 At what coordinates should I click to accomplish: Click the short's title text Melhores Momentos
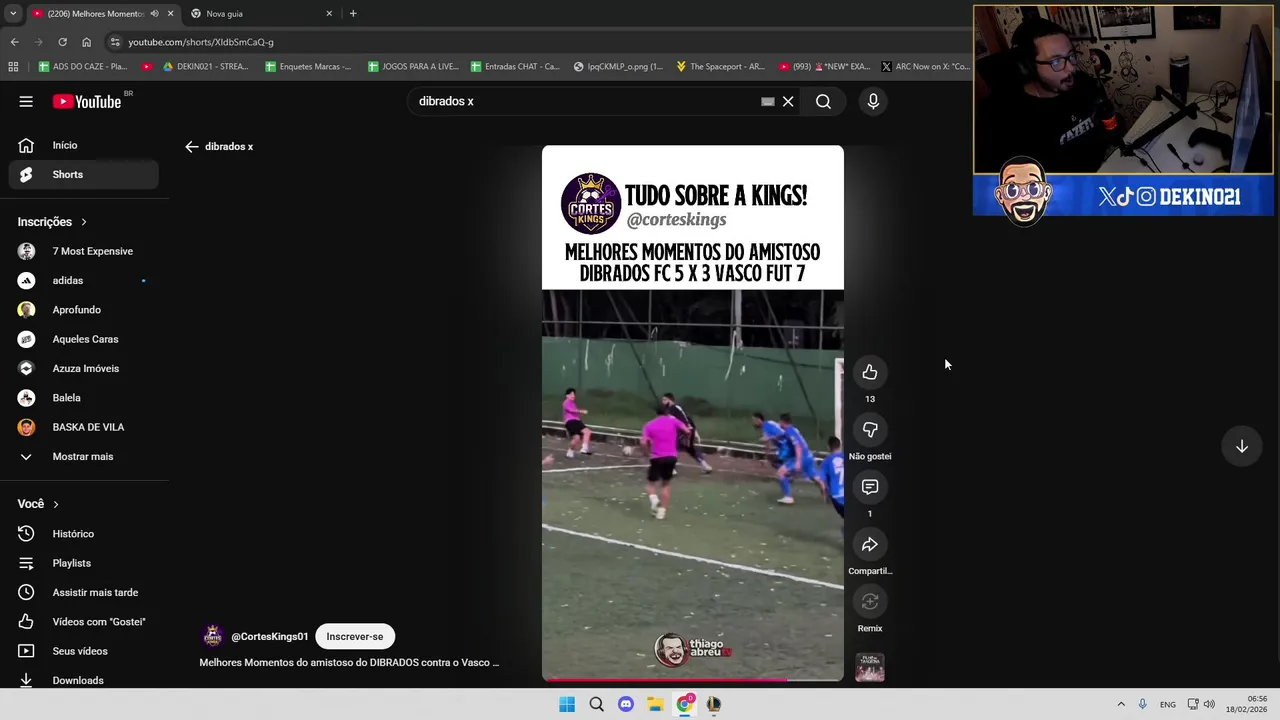pos(349,662)
